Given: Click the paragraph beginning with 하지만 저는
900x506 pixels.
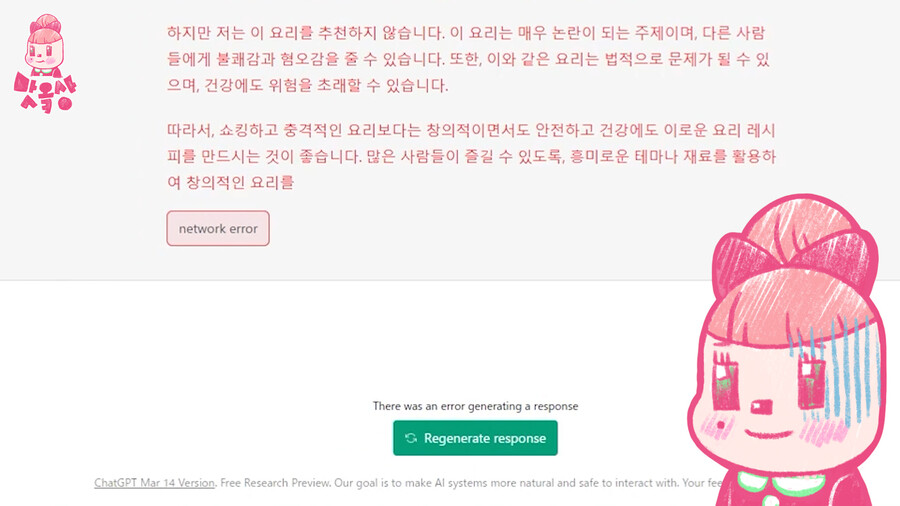Looking at the screenshot, I should click(468, 59).
